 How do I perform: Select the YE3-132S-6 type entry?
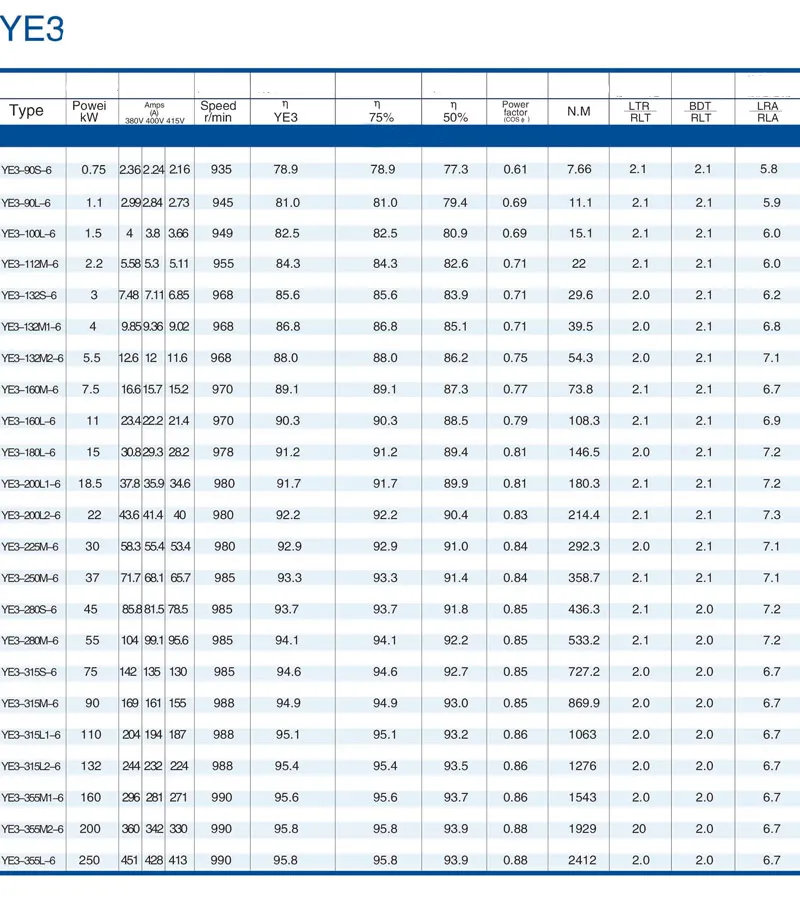[28, 294]
